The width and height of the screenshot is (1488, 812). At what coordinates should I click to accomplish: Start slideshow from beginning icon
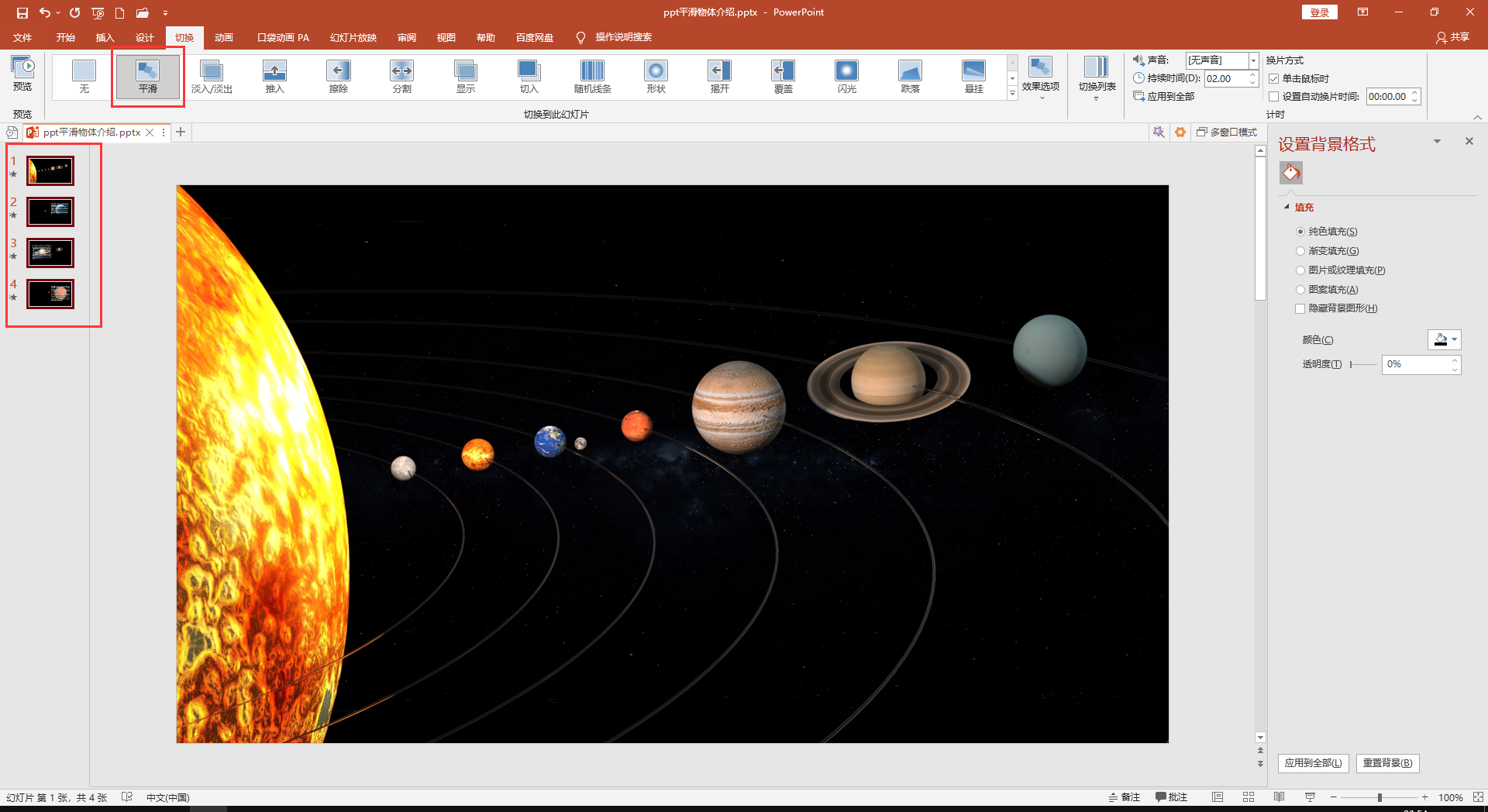(98, 12)
